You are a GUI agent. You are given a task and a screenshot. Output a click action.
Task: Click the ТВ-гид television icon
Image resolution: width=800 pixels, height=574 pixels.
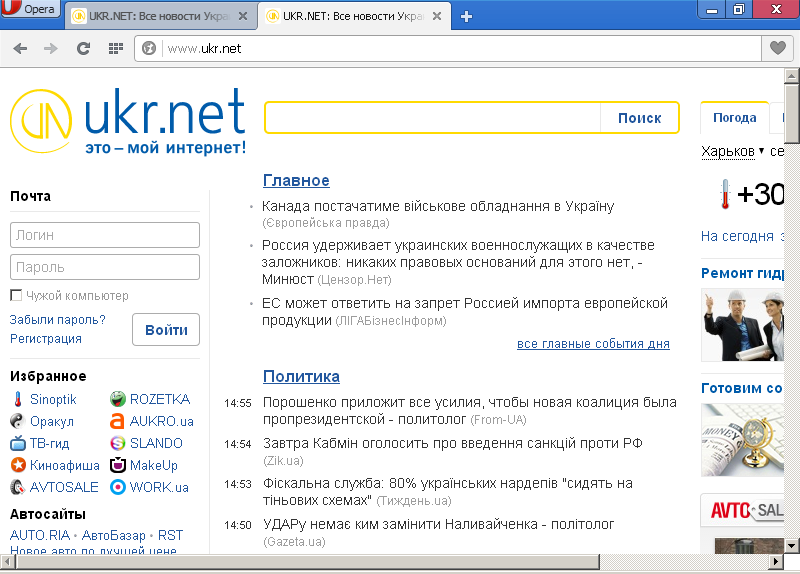(18, 443)
